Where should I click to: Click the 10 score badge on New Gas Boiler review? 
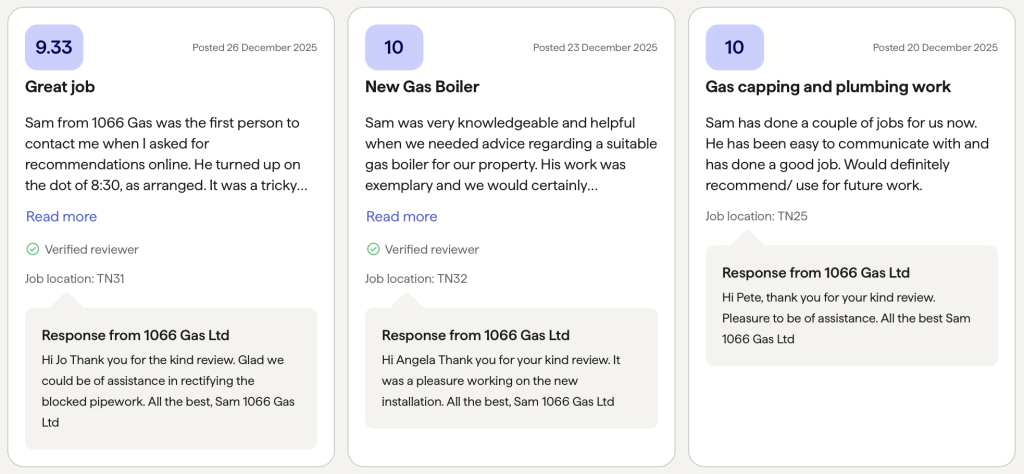tap(394, 47)
